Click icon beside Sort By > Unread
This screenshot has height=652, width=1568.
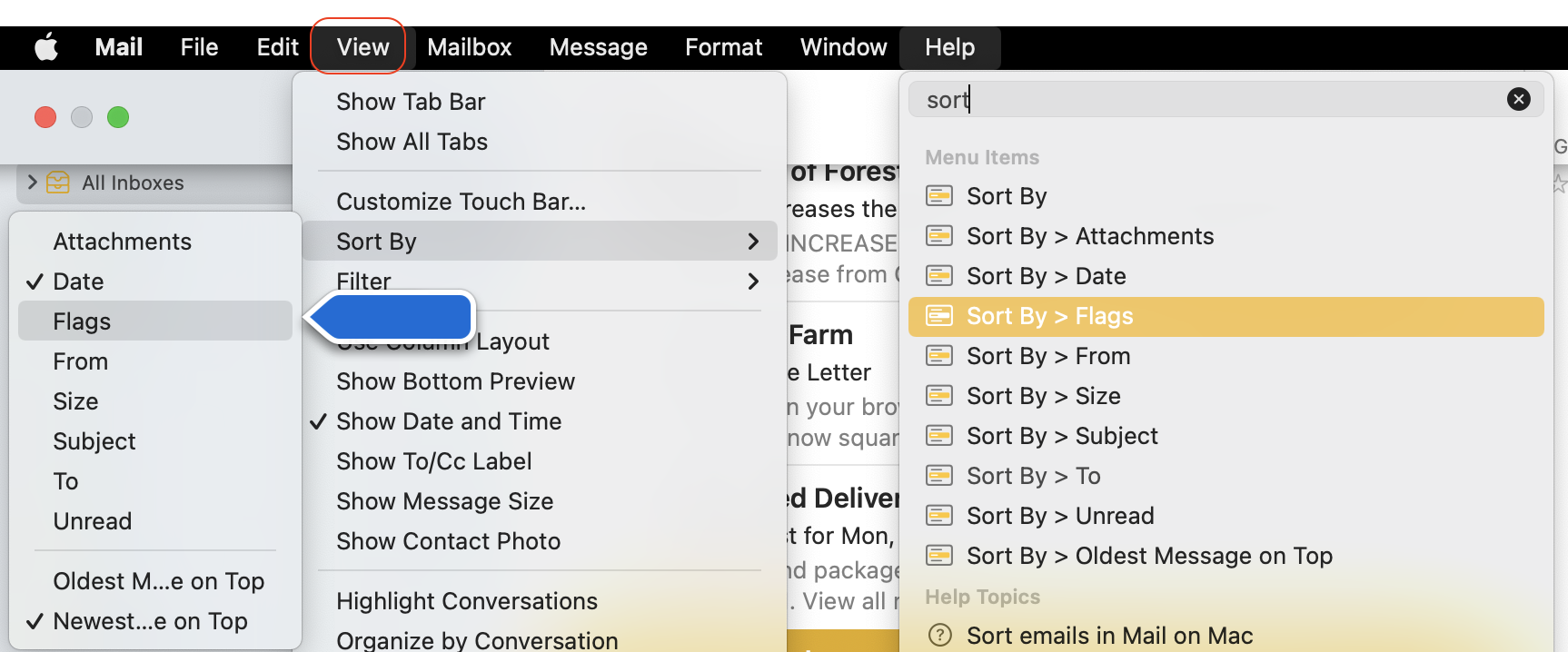coord(938,516)
